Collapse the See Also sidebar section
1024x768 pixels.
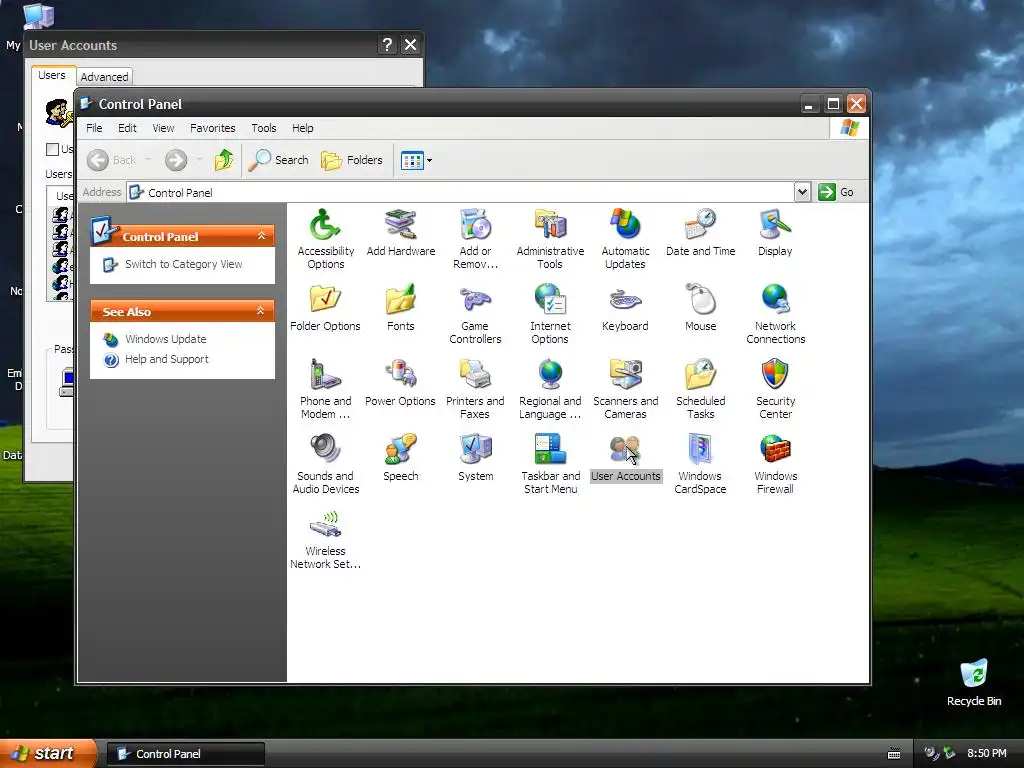click(x=261, y=311)
